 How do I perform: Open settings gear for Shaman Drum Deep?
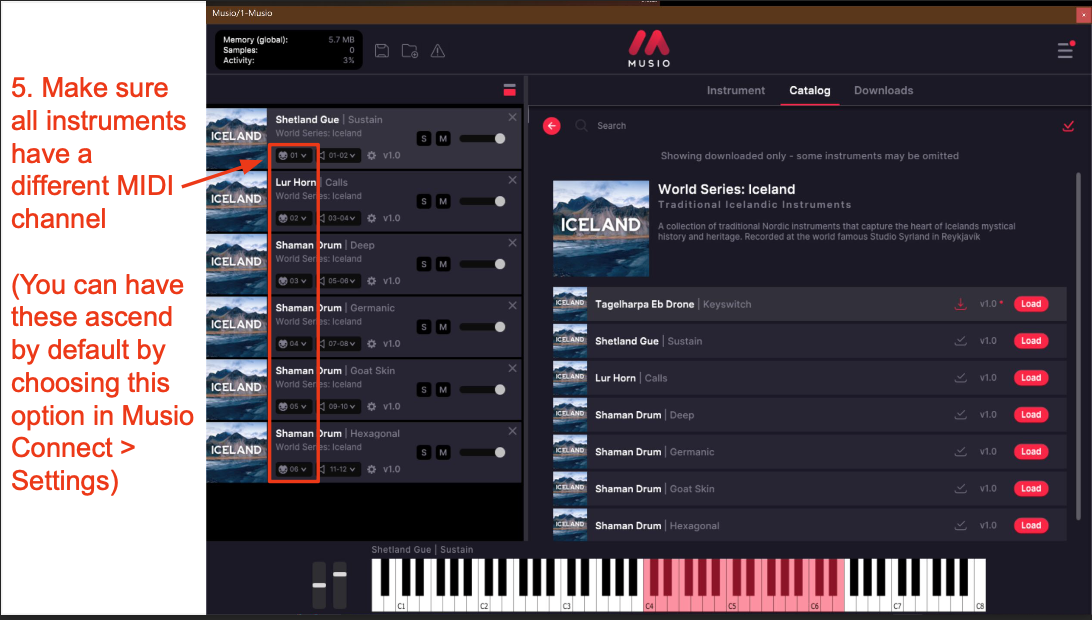coord(372,281)
